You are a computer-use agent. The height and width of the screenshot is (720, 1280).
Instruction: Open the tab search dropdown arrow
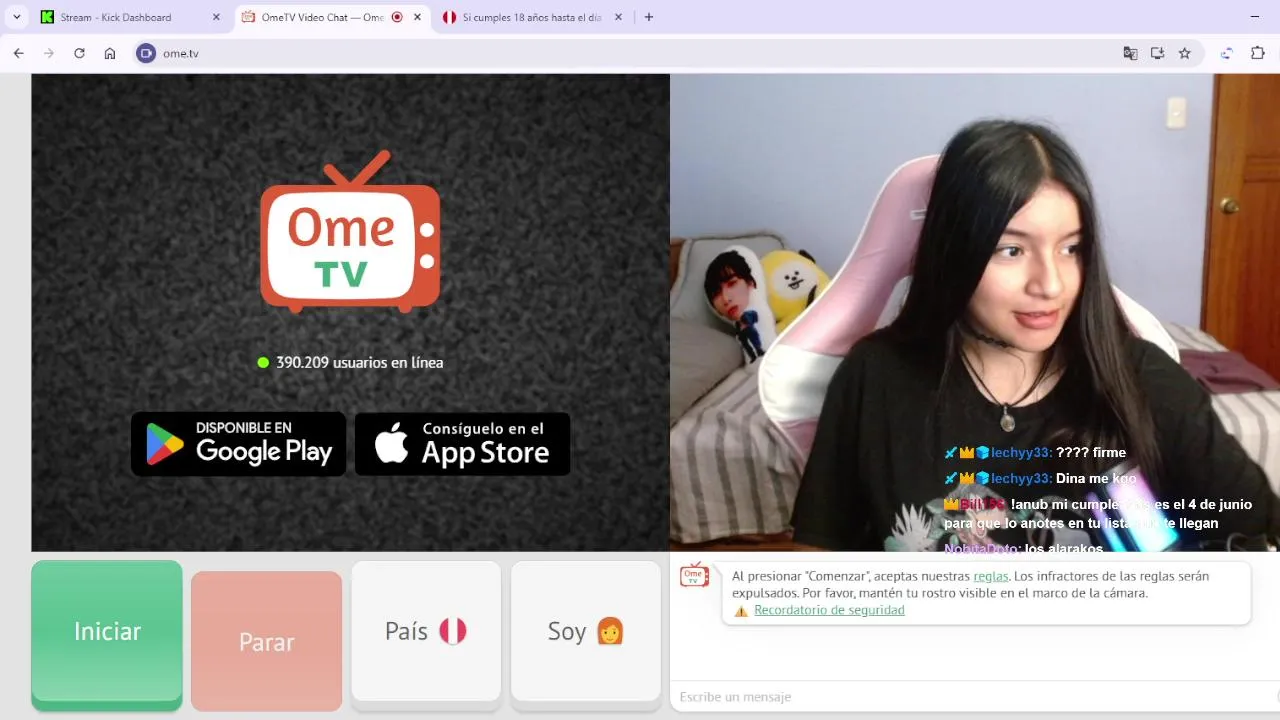pyautogui.click(x=17, y=17)
